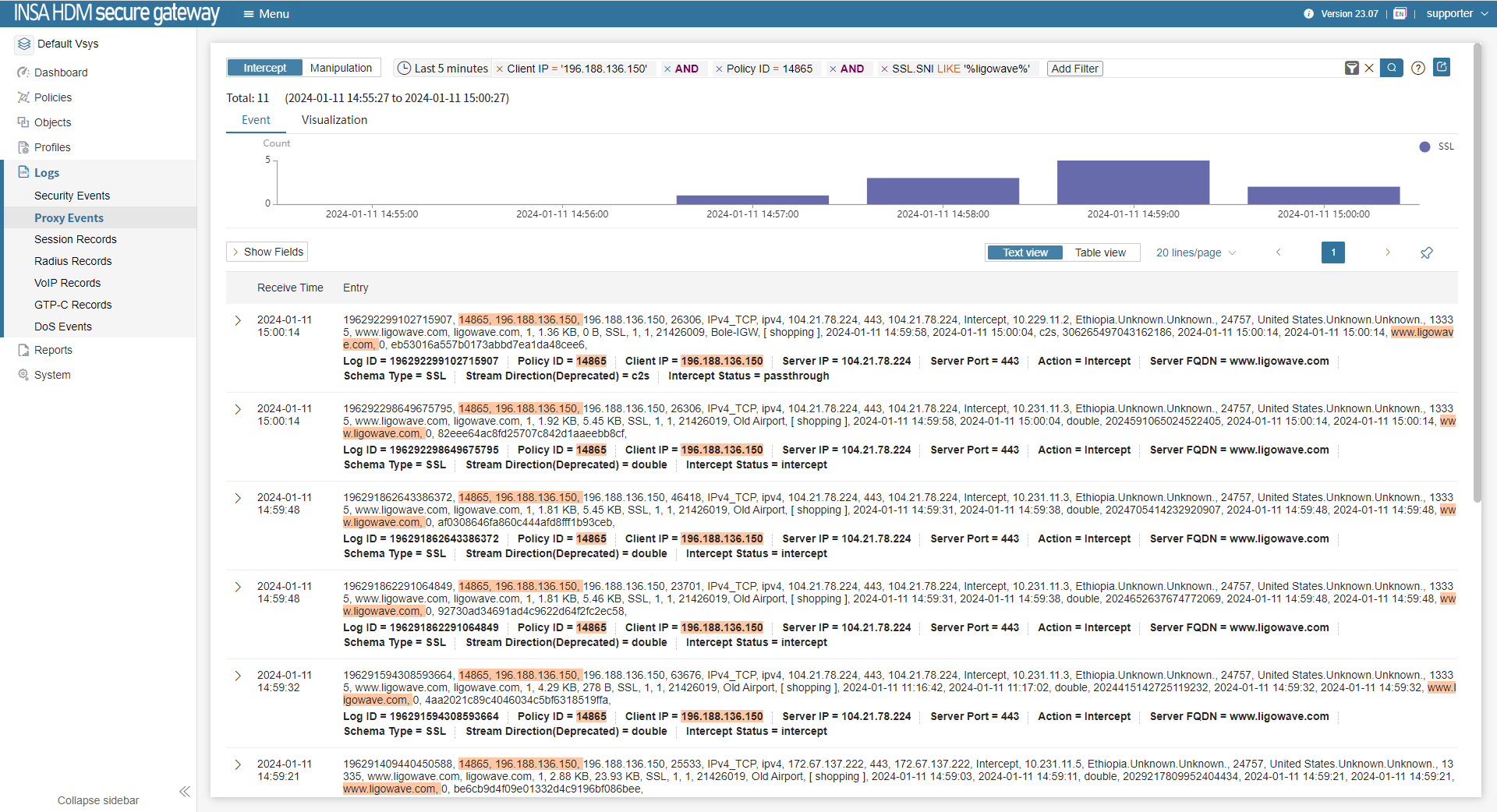Open the filter funnel icon
This screenshot has width=1497, height=812.
point(1352,69)
